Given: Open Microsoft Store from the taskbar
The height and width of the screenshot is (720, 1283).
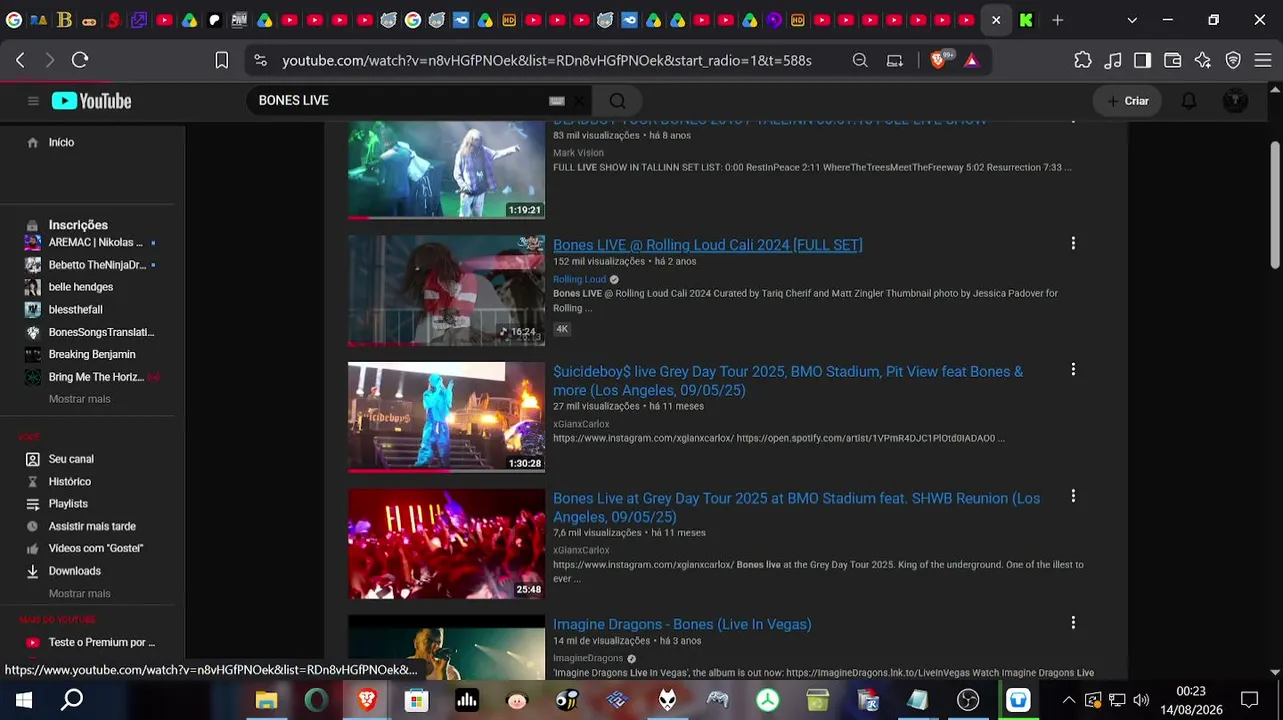Looking at the screenshot, I should [416, 700].
